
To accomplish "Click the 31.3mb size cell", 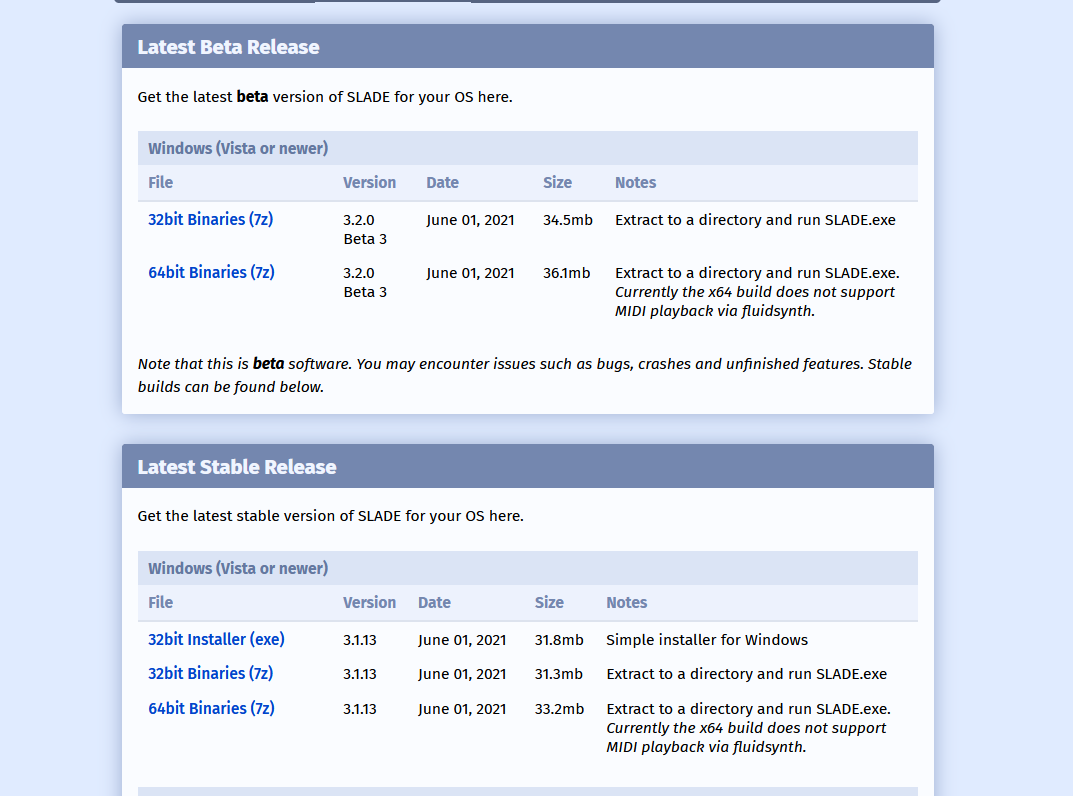I will point(559,674).
